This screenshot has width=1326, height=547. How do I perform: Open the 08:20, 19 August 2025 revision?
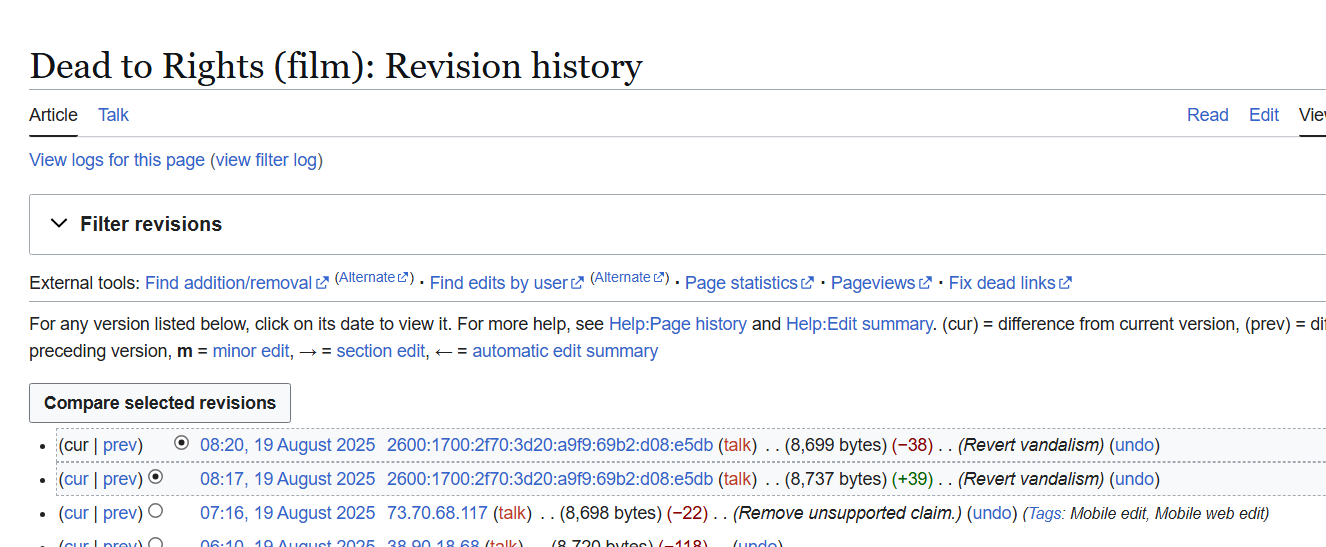288,445
